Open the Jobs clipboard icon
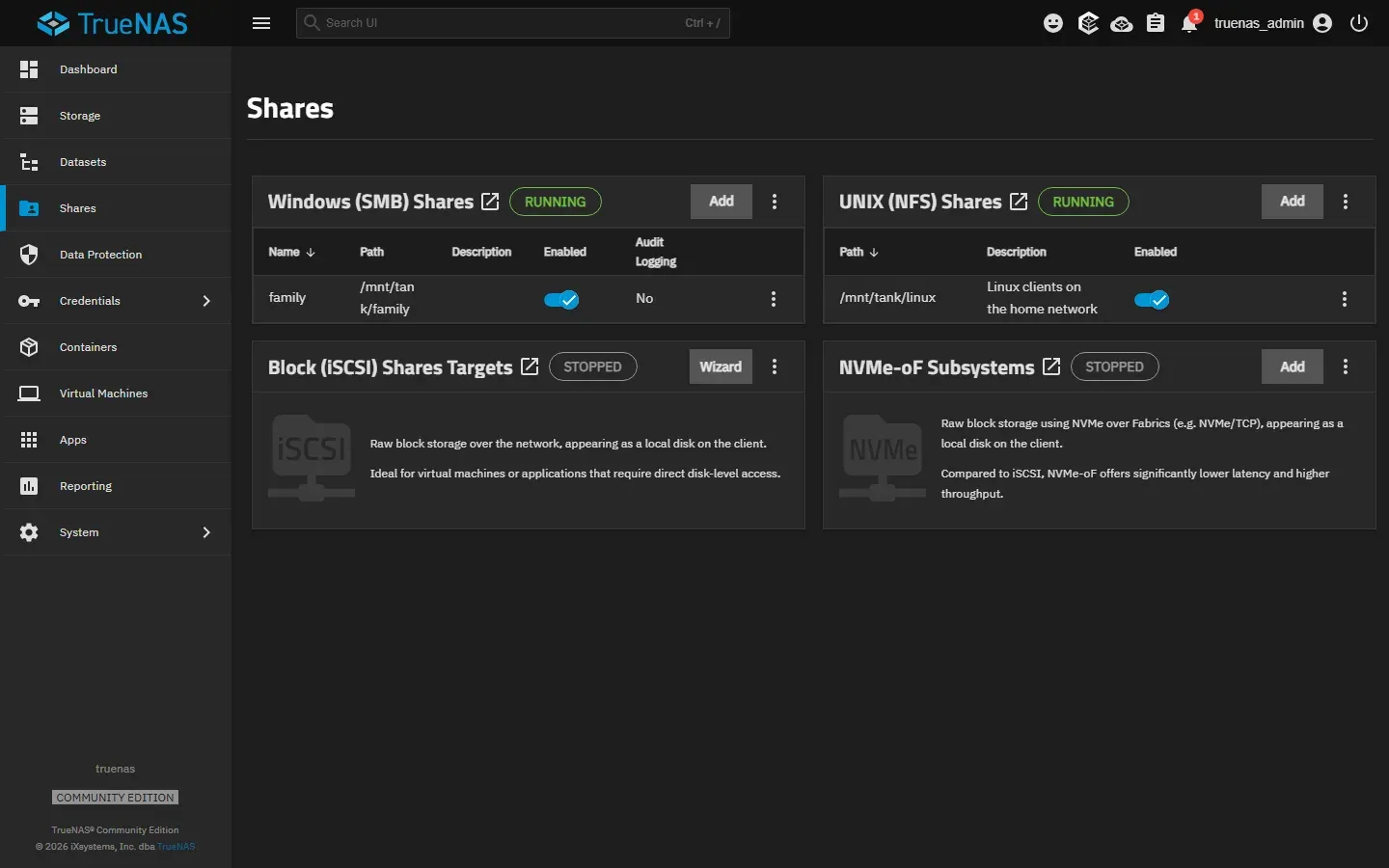1389x868 pixels. (1156, 23)
